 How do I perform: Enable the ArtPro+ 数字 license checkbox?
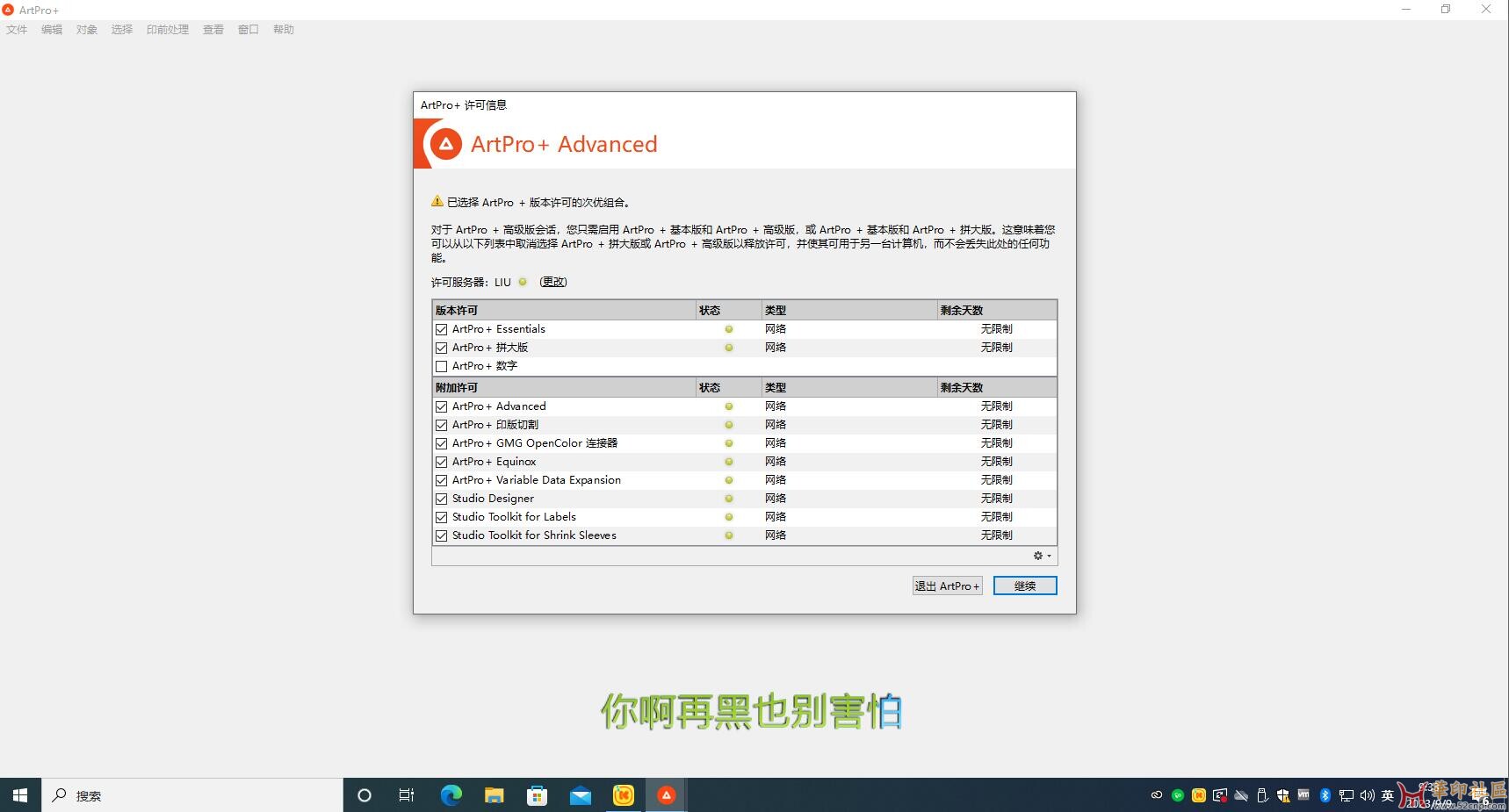coord(442,366)
